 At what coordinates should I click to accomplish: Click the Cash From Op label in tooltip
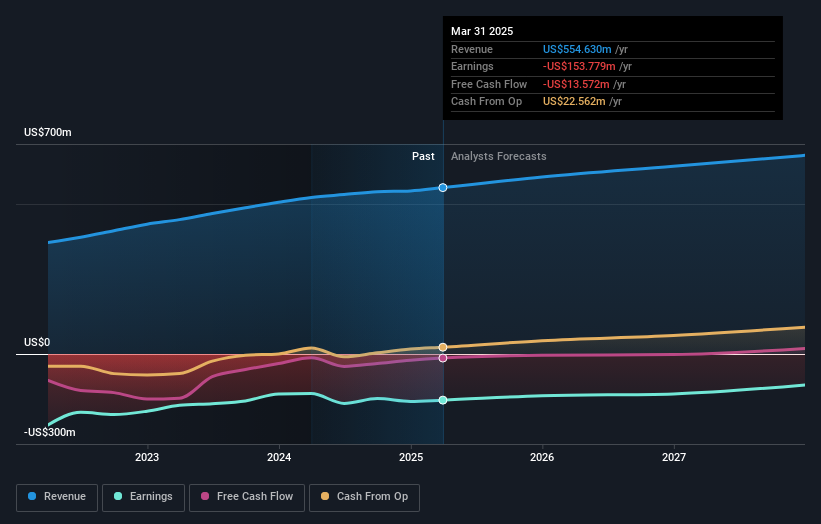point(486,102)
